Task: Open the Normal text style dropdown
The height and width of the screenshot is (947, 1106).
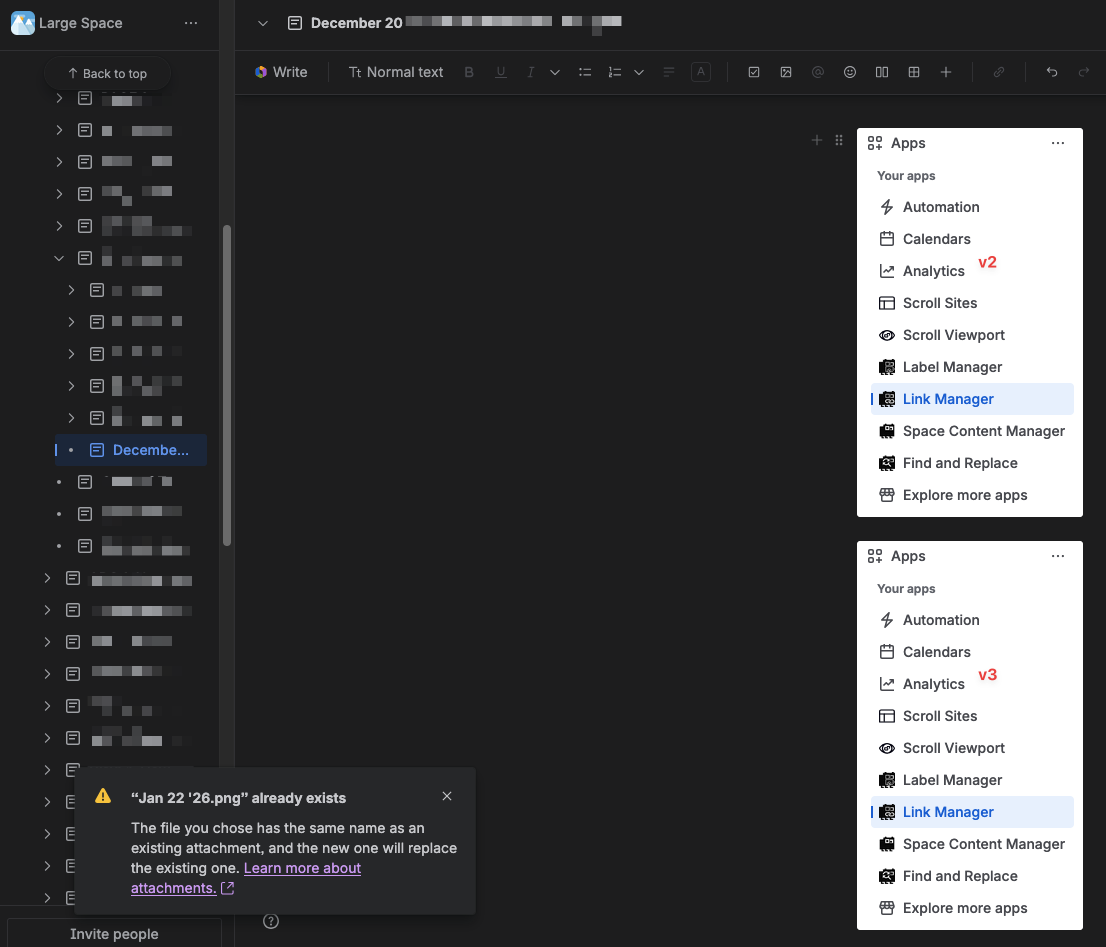Action: 396,72
